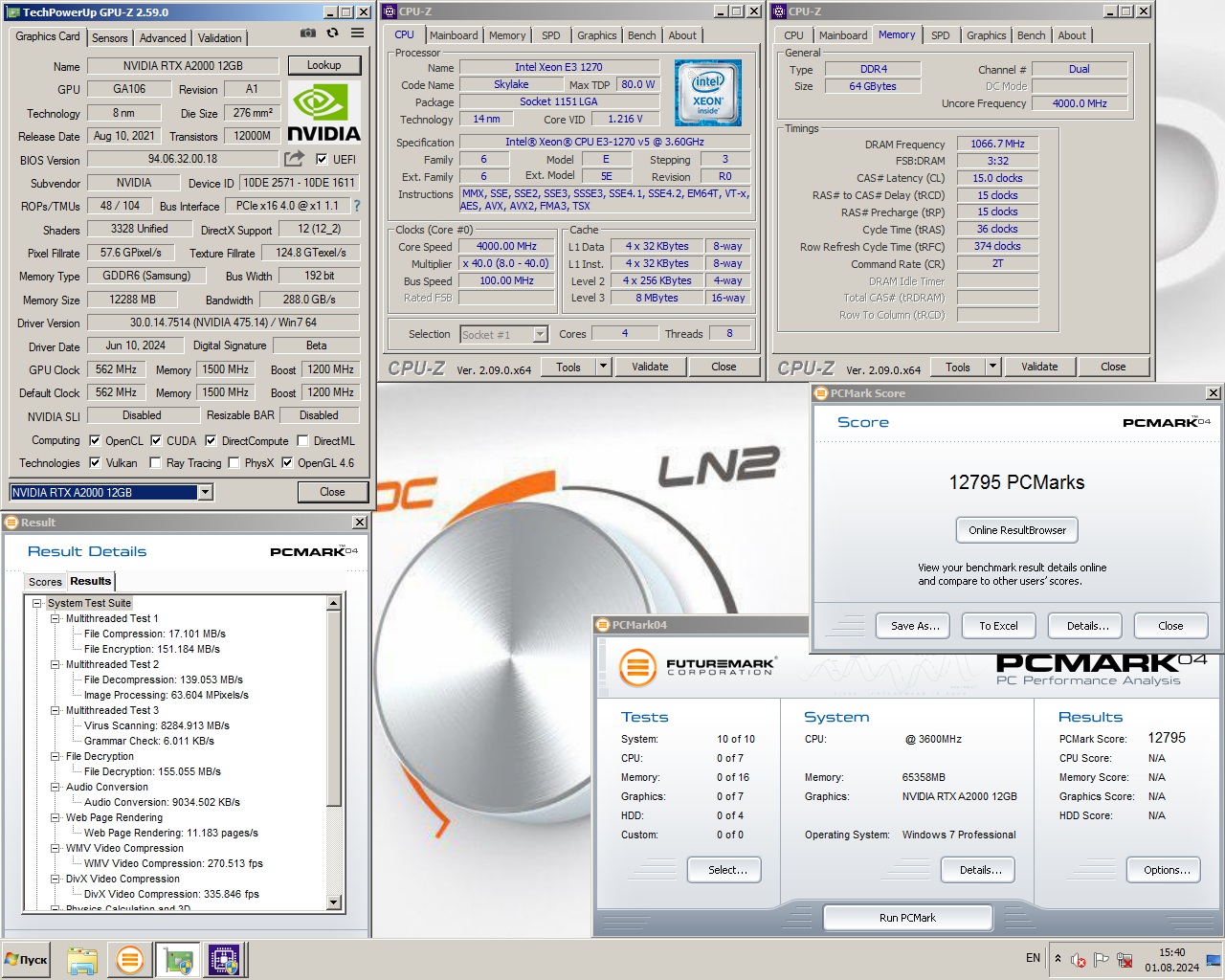The height and width of the screenshot is (980, 1225).
Task: Collapse the Audio Conversion node
Action: [56, 788]
